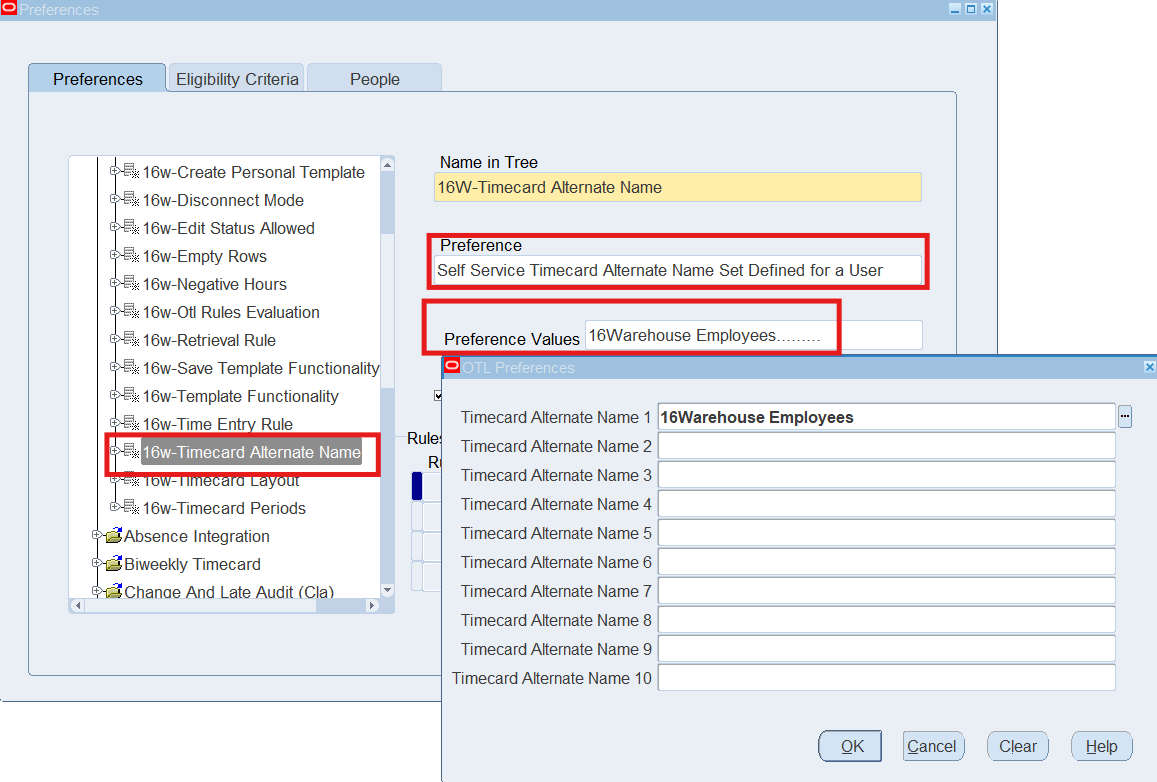Click the 16w-Disconnect Mode node icon

click(131, 200)
